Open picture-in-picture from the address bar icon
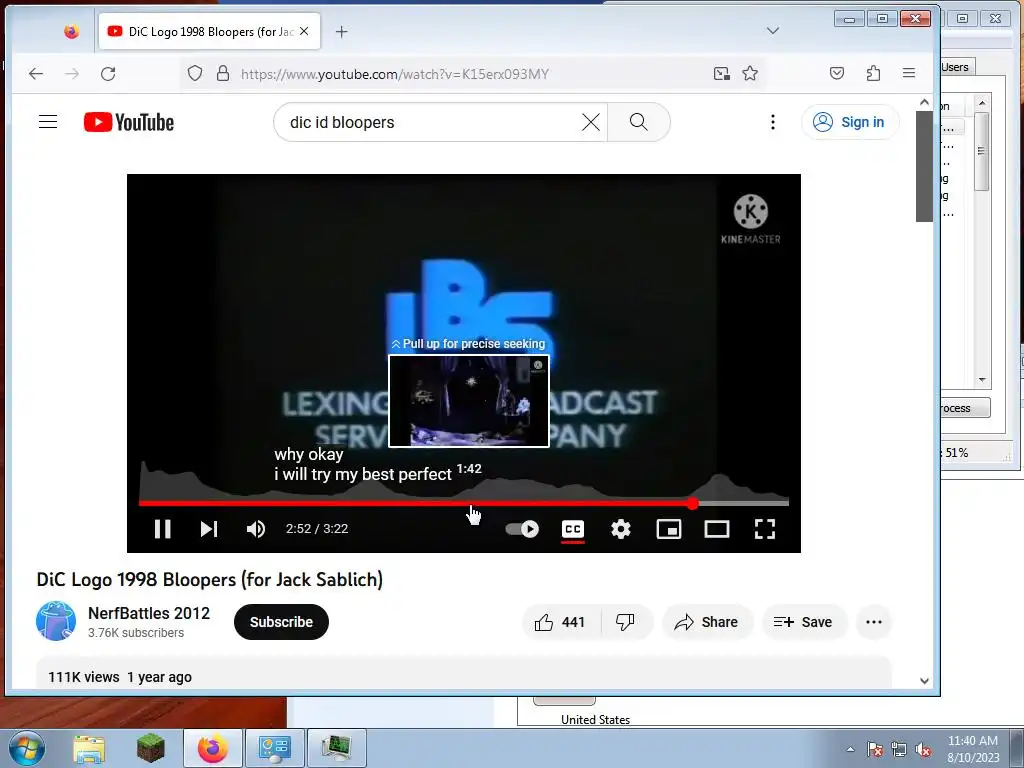1024x768 pixels. point(721,73)
